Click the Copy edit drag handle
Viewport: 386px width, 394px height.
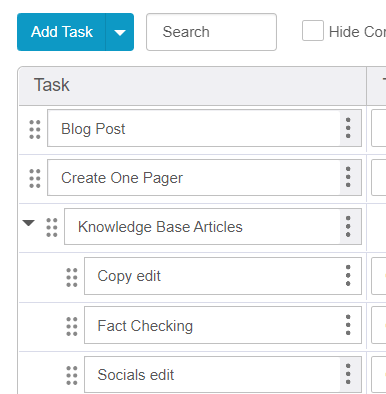(72, 277)
